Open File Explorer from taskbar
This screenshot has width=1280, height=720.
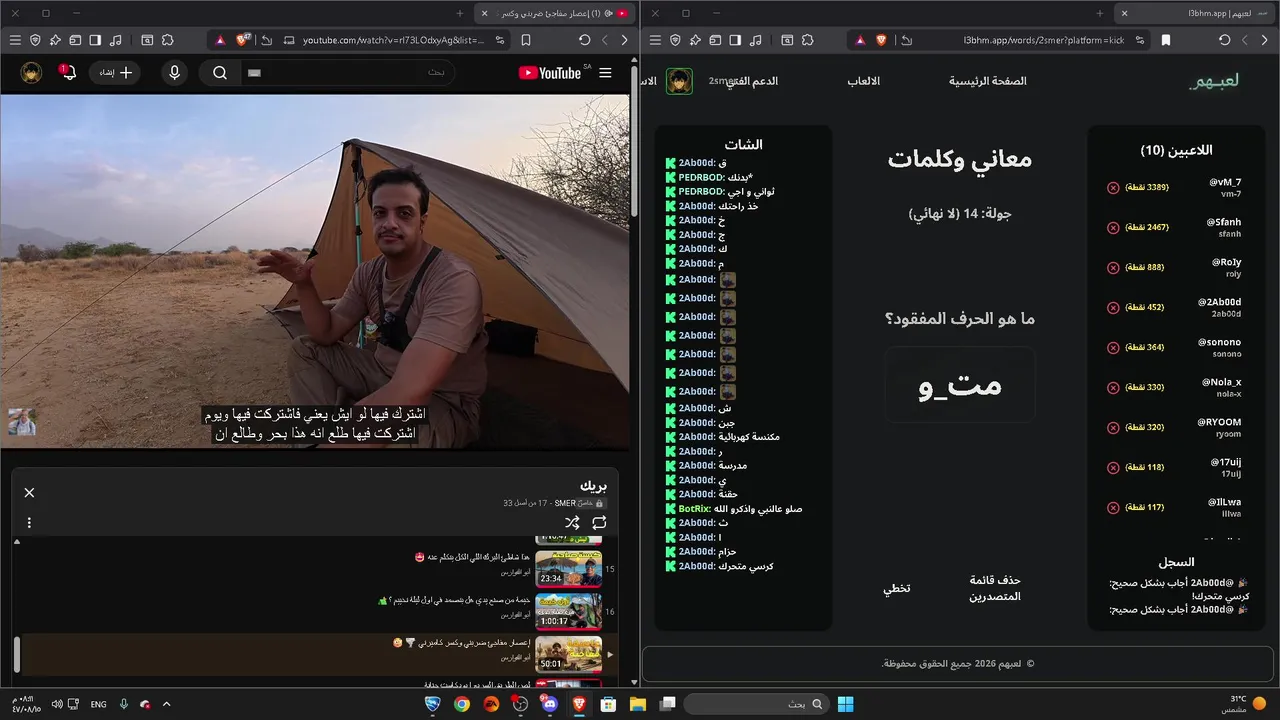coord(637,704)
